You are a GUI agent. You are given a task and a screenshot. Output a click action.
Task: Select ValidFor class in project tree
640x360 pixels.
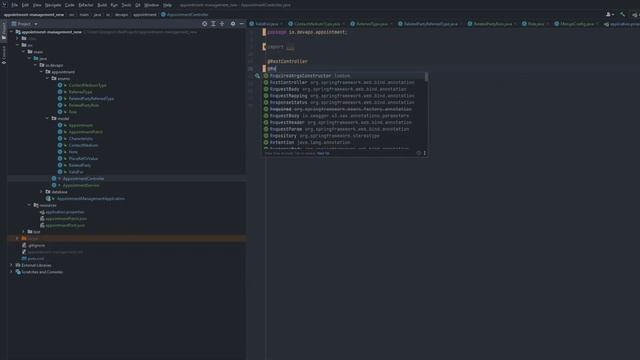click(76, 172)
